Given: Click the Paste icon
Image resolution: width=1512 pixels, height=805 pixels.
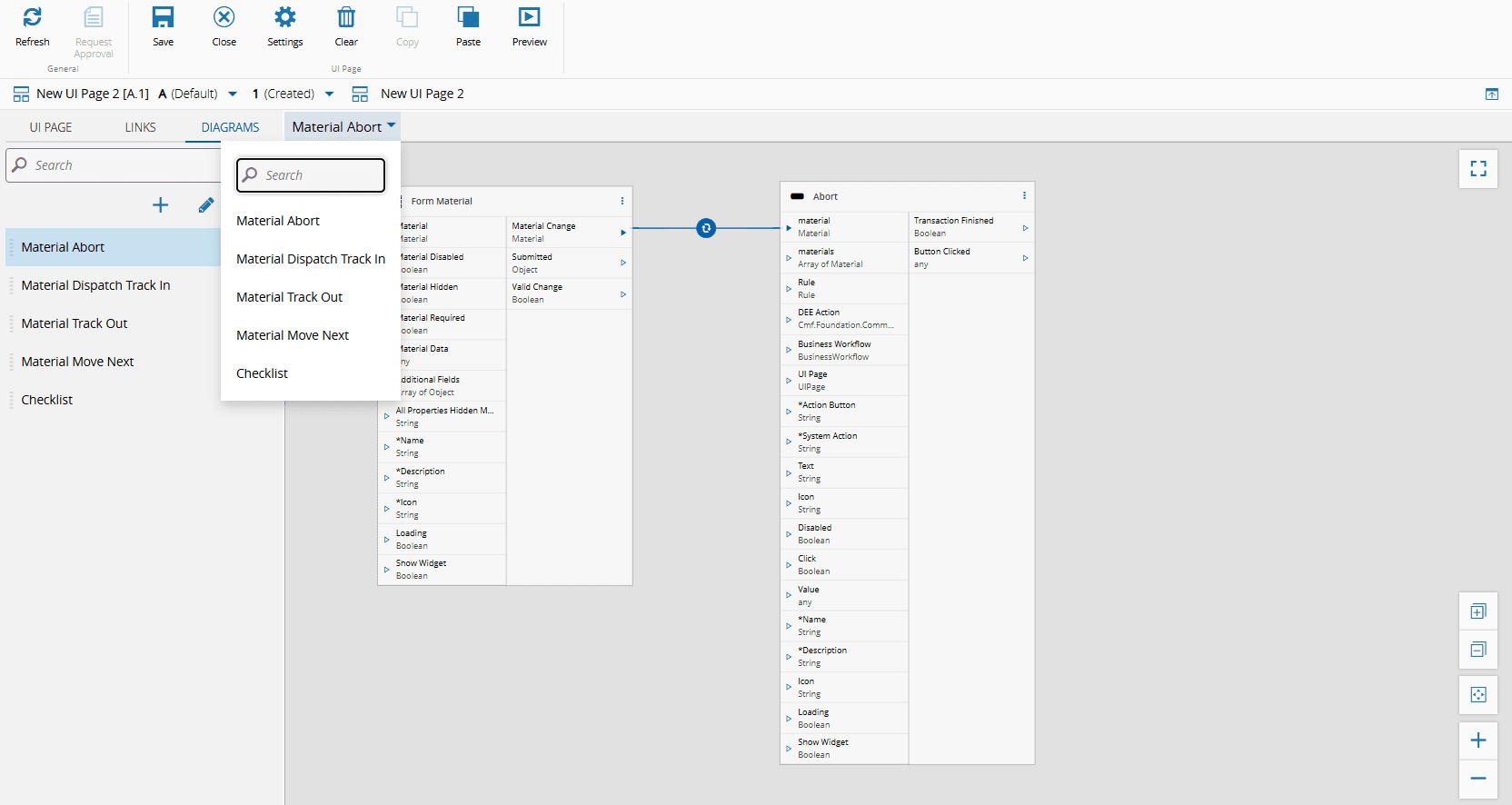Looking at the screenshot, I should [468, 18].
